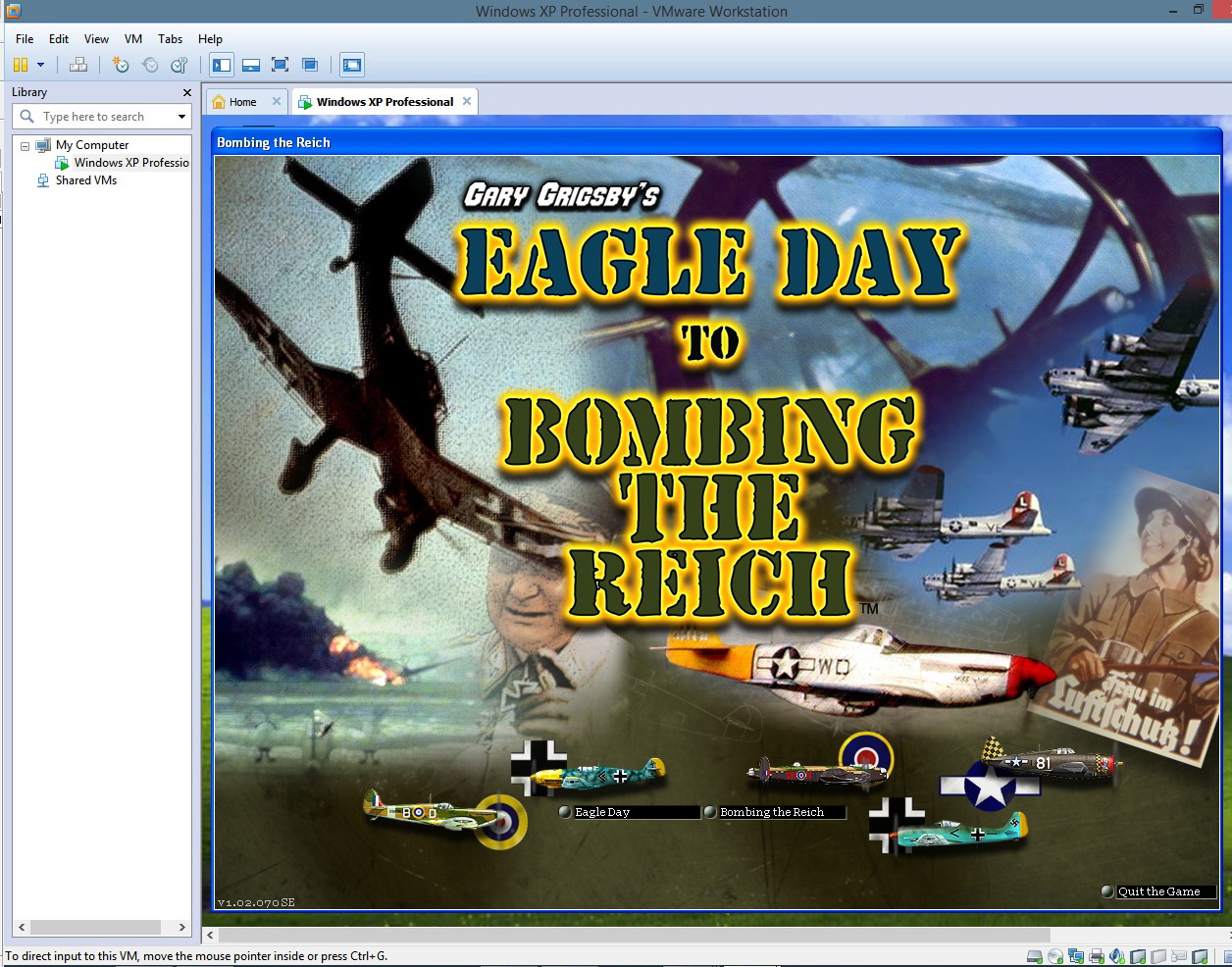Click the VM view scroll-left arrow
The image size is (1232, 967).
[210, 936]
